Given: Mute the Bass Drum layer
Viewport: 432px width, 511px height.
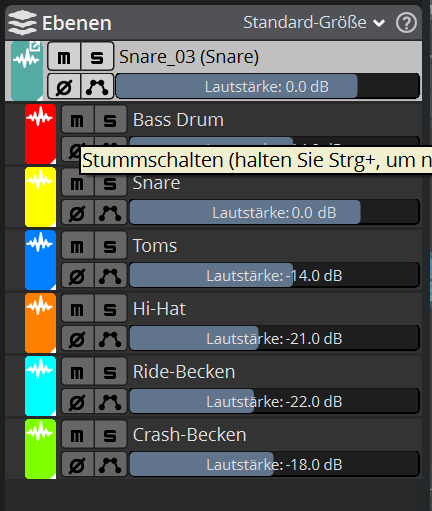Looking at the screenshot, I should click(x=77, y=119).
